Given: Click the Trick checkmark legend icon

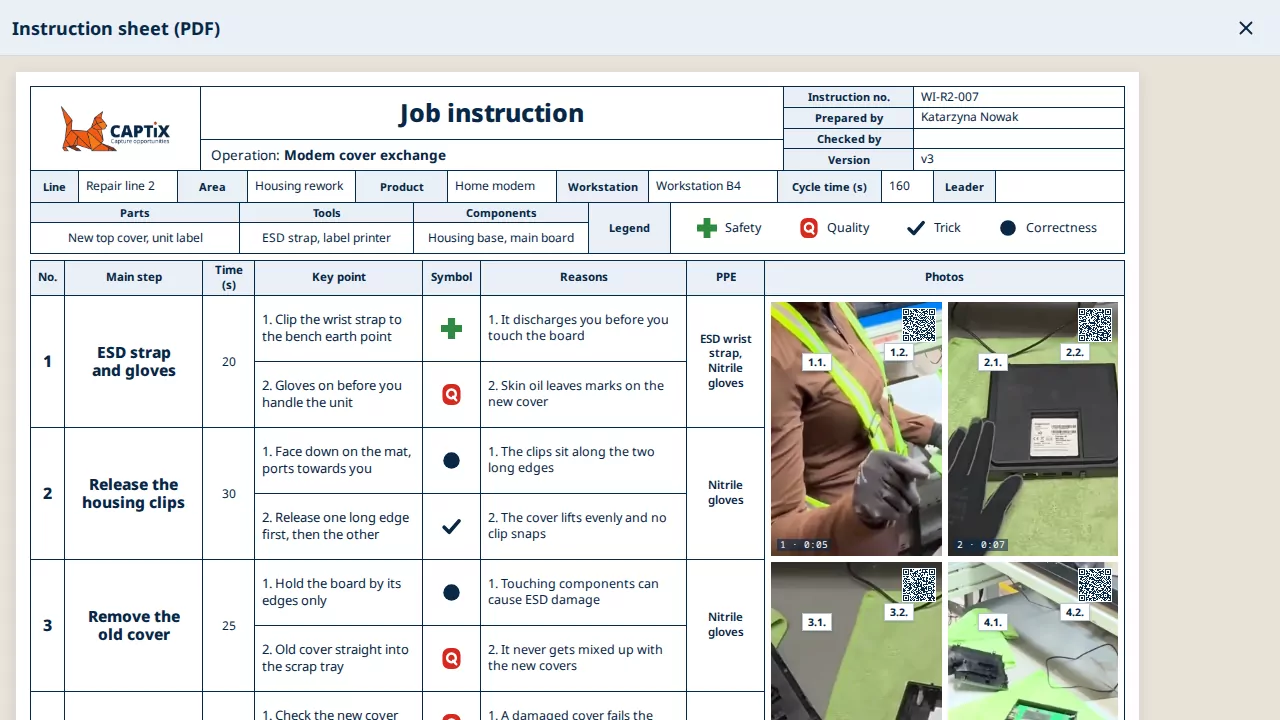Looking at the screenshot, I should click(916, 228).
